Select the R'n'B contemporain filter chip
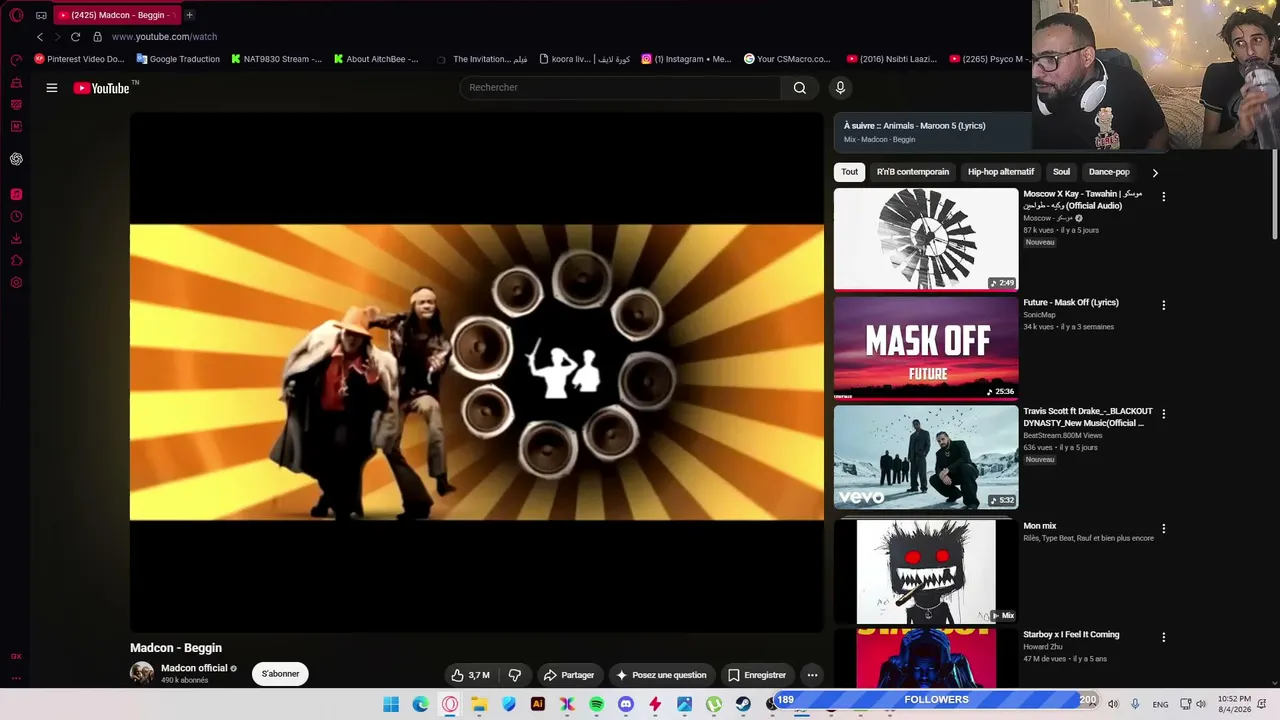The width and height of the screenshot is (1280, 720). point(913,172)
